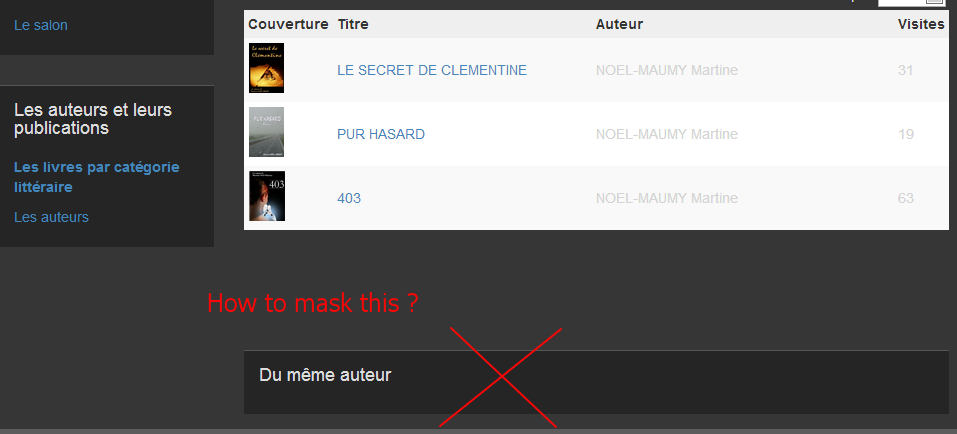This screenshot has height=434, width=957.
Task: Sort the table by Auteur column
Action: tap(619, 24)
